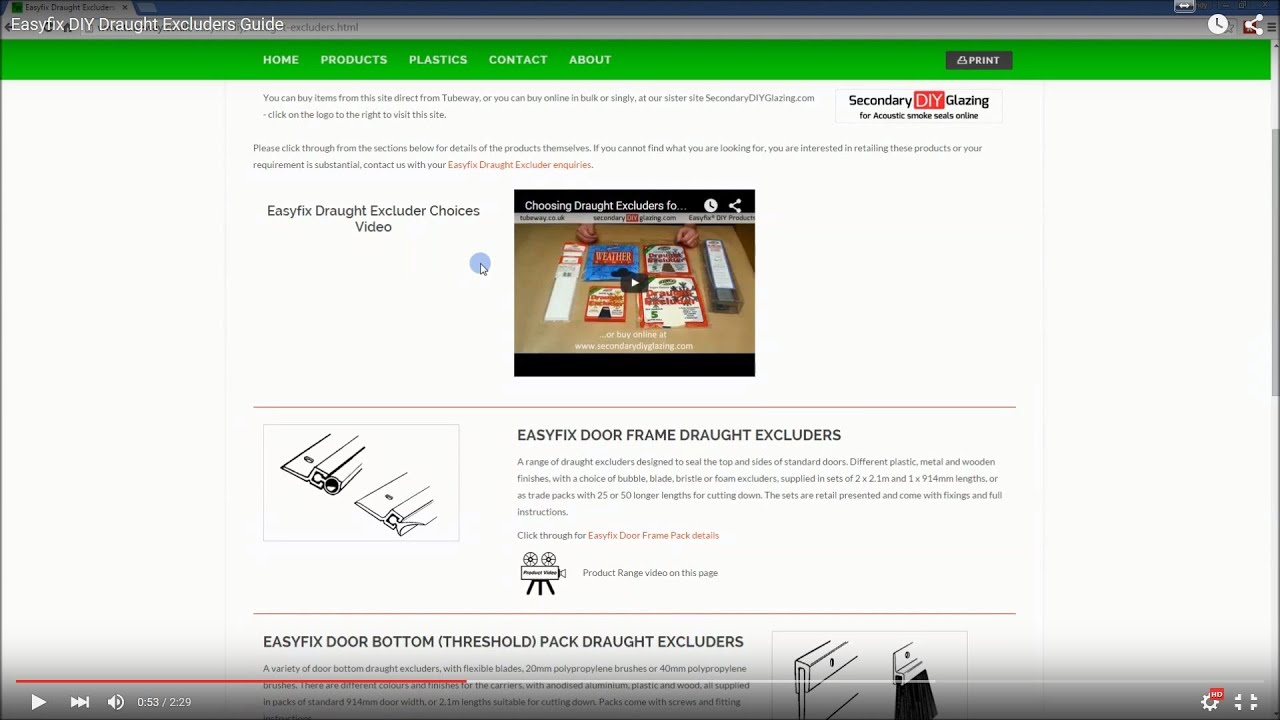Screen dimensions: 1280x720
Task: Click the PRINT button
Action: [979, 60]
